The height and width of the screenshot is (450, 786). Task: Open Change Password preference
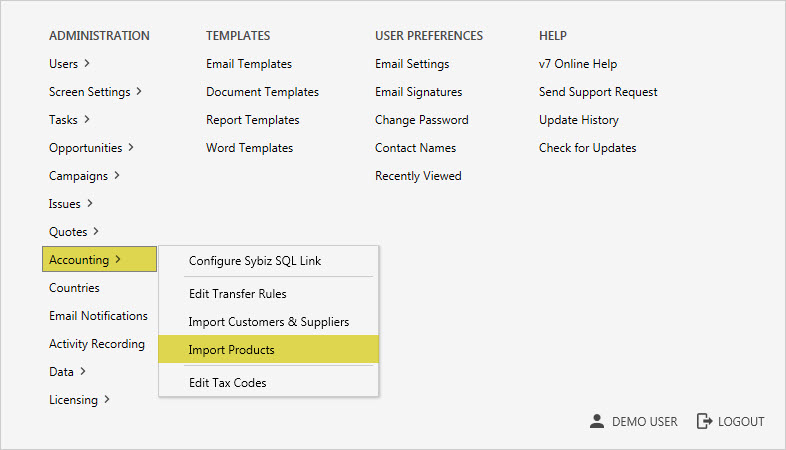pyautogui.click(x=421, y=120)
